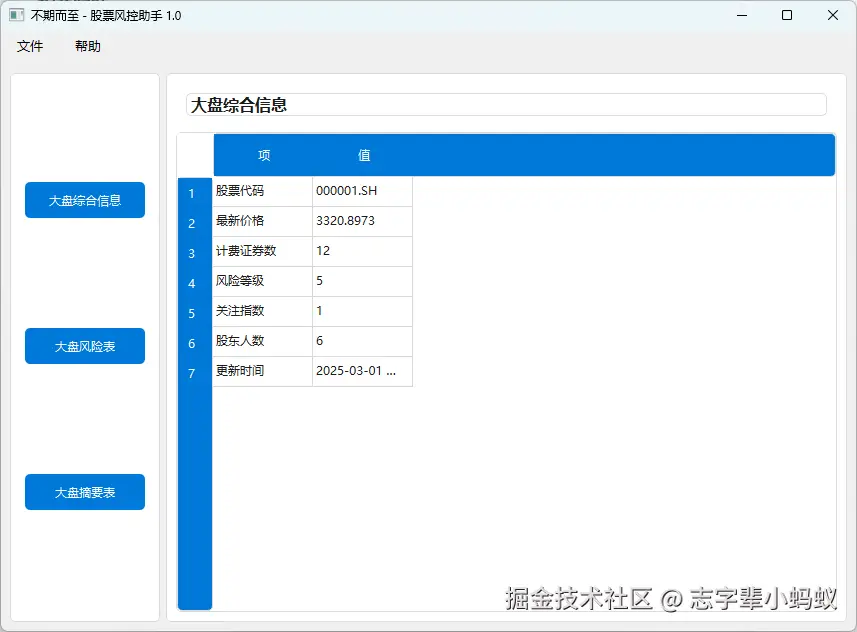Select row header 4
Image resolution: width=857 pixels, height=632 pixels.
195,283
